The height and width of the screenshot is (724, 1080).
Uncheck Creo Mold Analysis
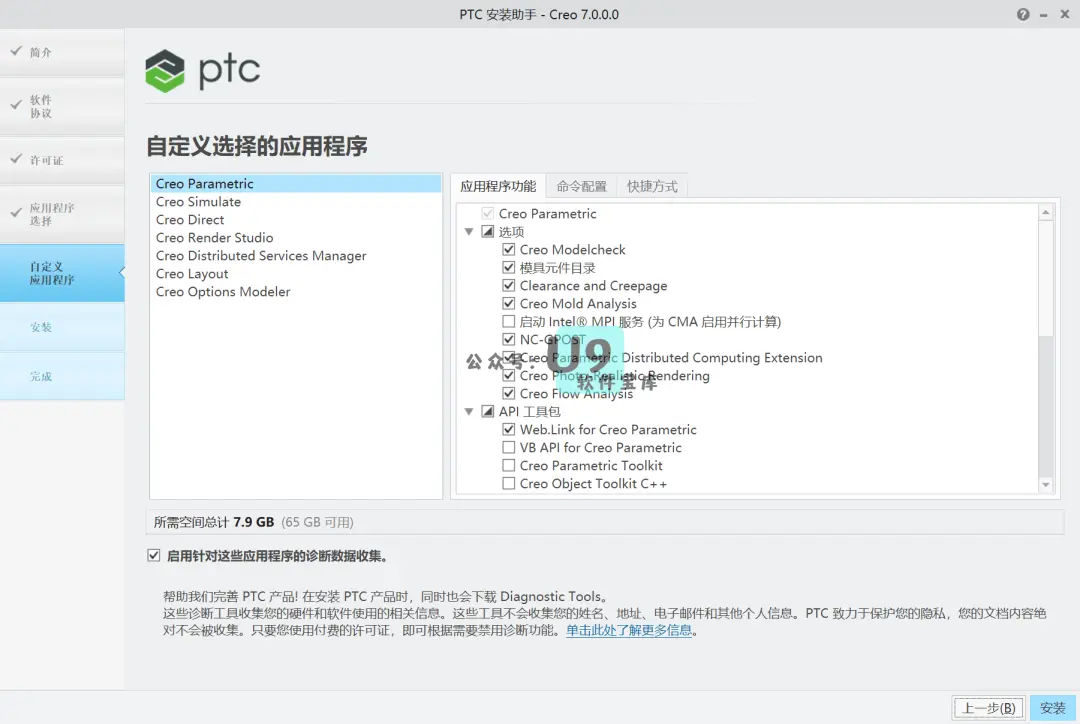tap(508, 303)
